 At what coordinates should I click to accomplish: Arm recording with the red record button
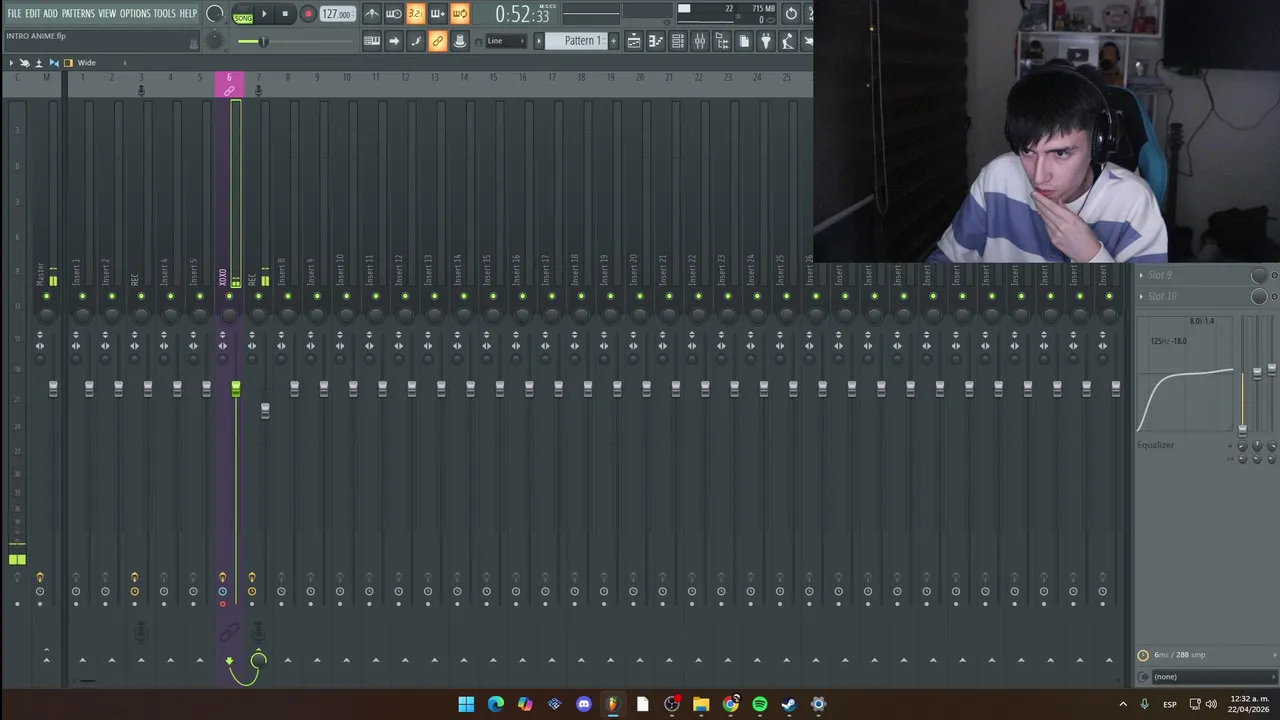(x=308, y=14)
